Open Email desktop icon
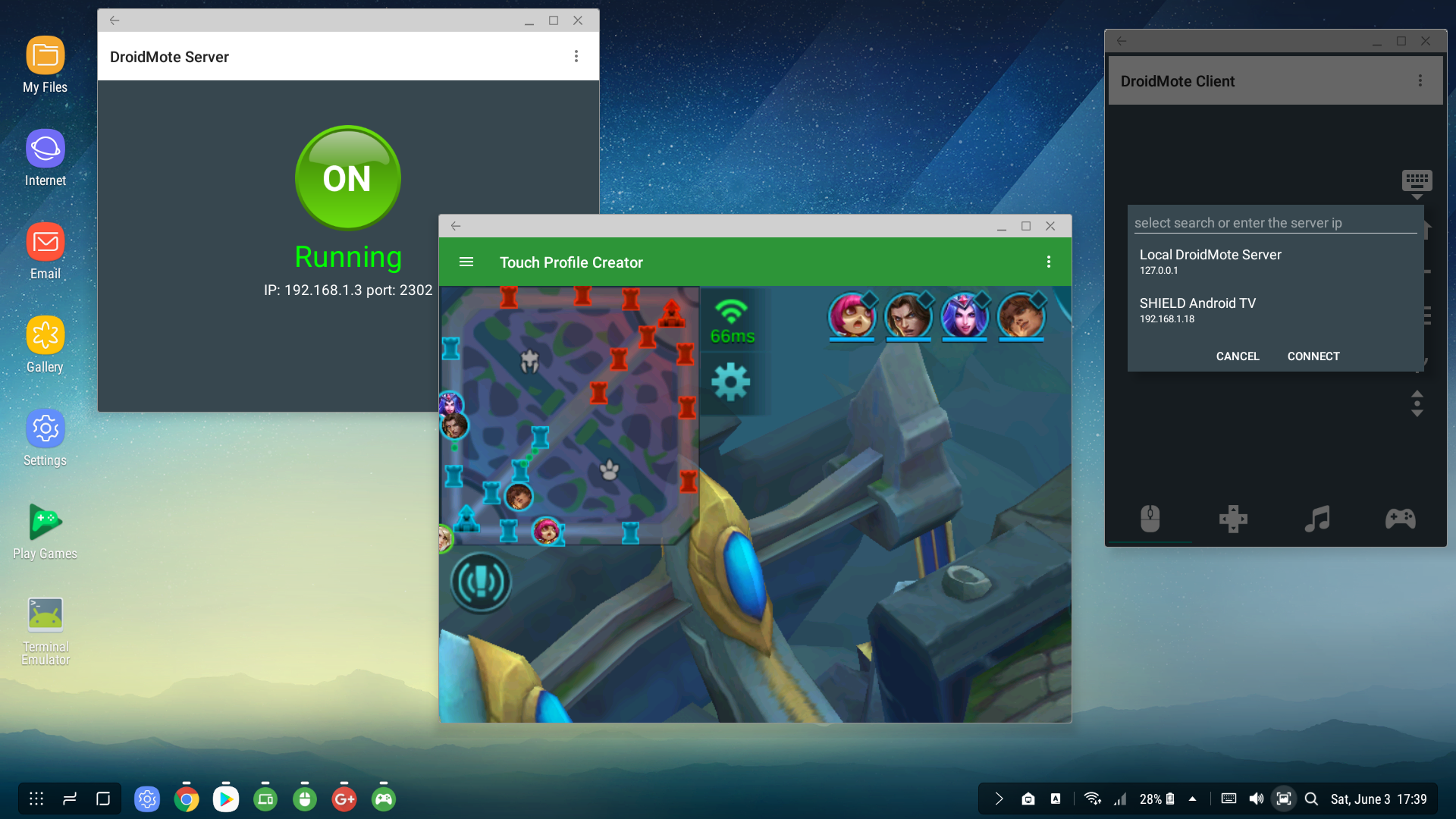Viewport: 1456px width, 819px height. pyautogui.click(x=45, y=252)
